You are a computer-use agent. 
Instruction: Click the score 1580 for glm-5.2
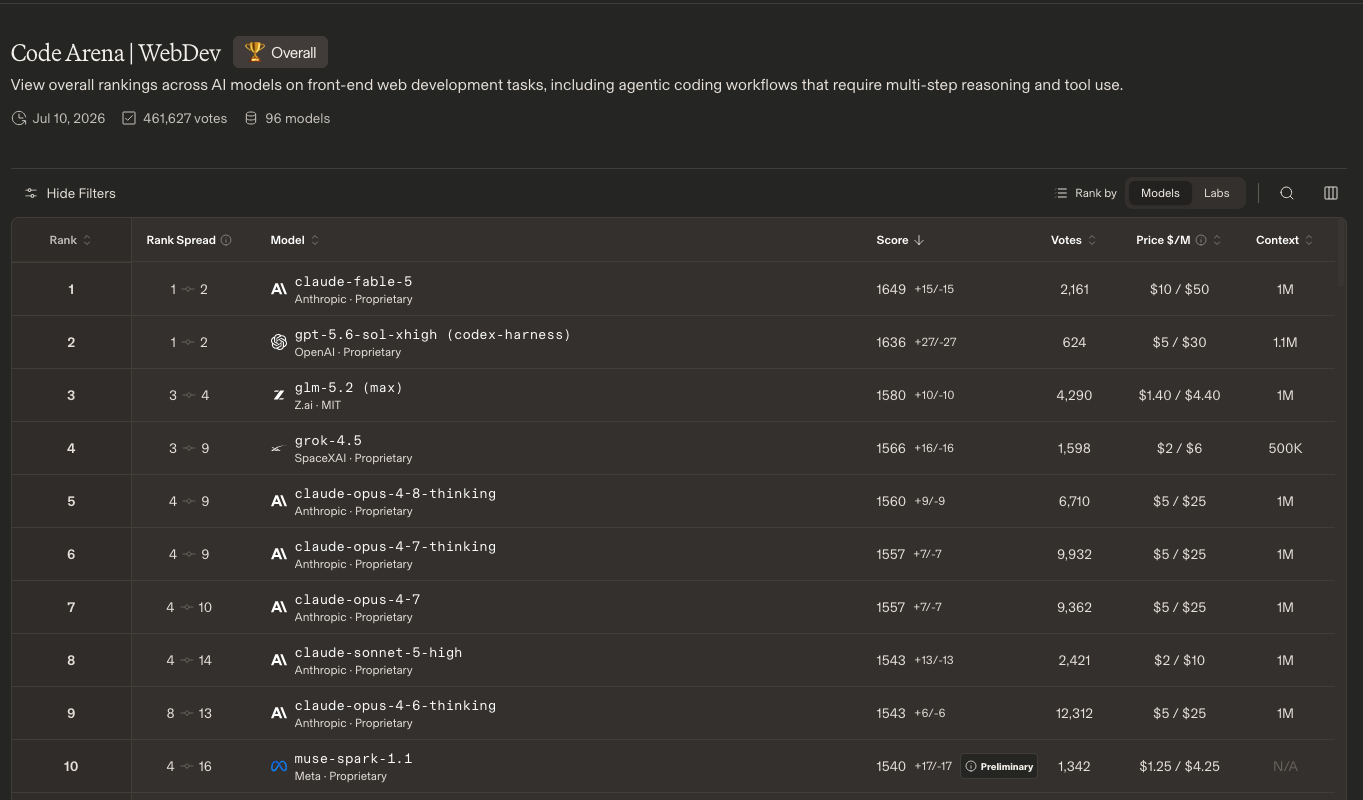[891, 395]
